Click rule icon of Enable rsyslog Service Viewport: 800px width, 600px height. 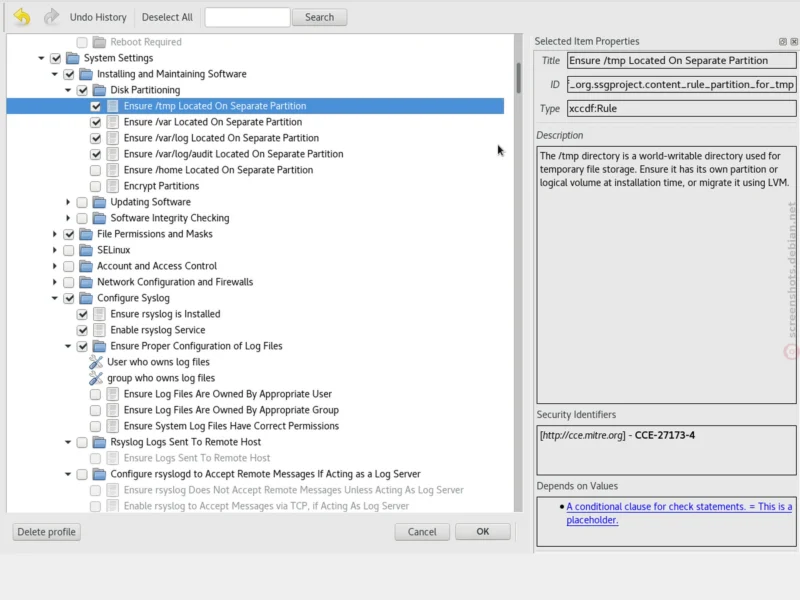coord(99,330)
